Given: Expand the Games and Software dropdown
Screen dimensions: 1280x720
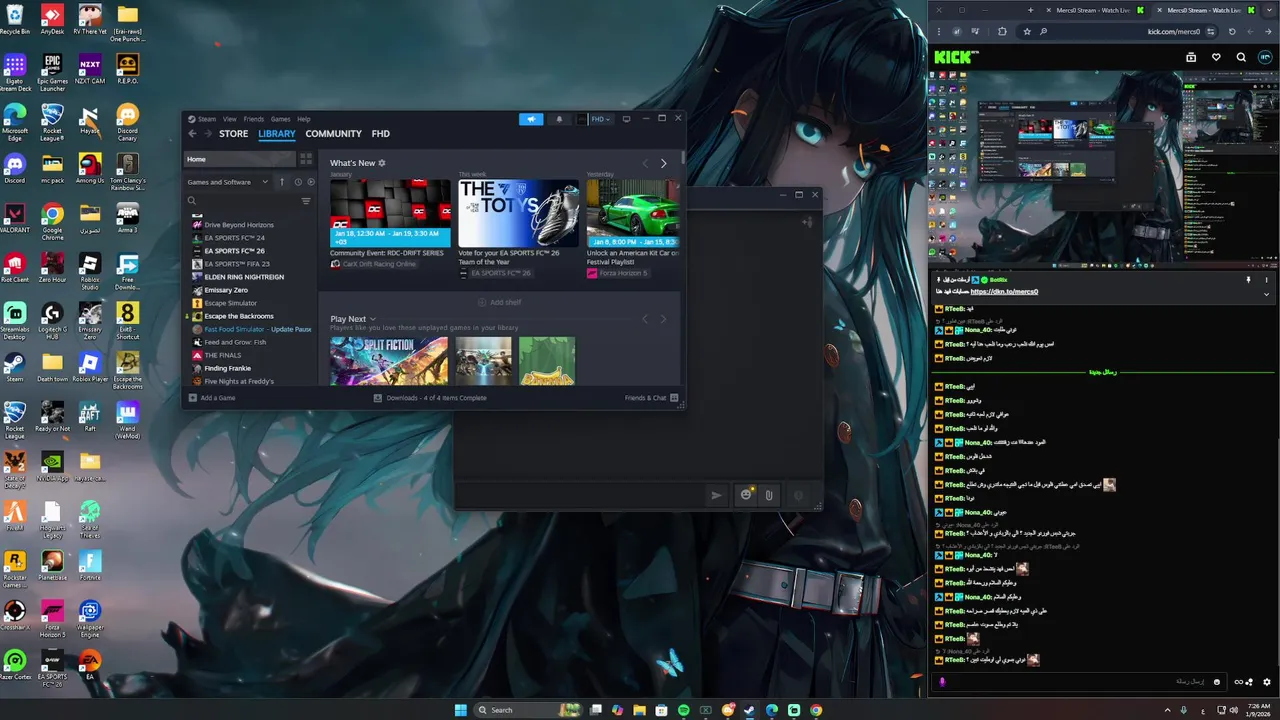Looking at the screenshot, I should pyautogui.click(x=227, y=182).
